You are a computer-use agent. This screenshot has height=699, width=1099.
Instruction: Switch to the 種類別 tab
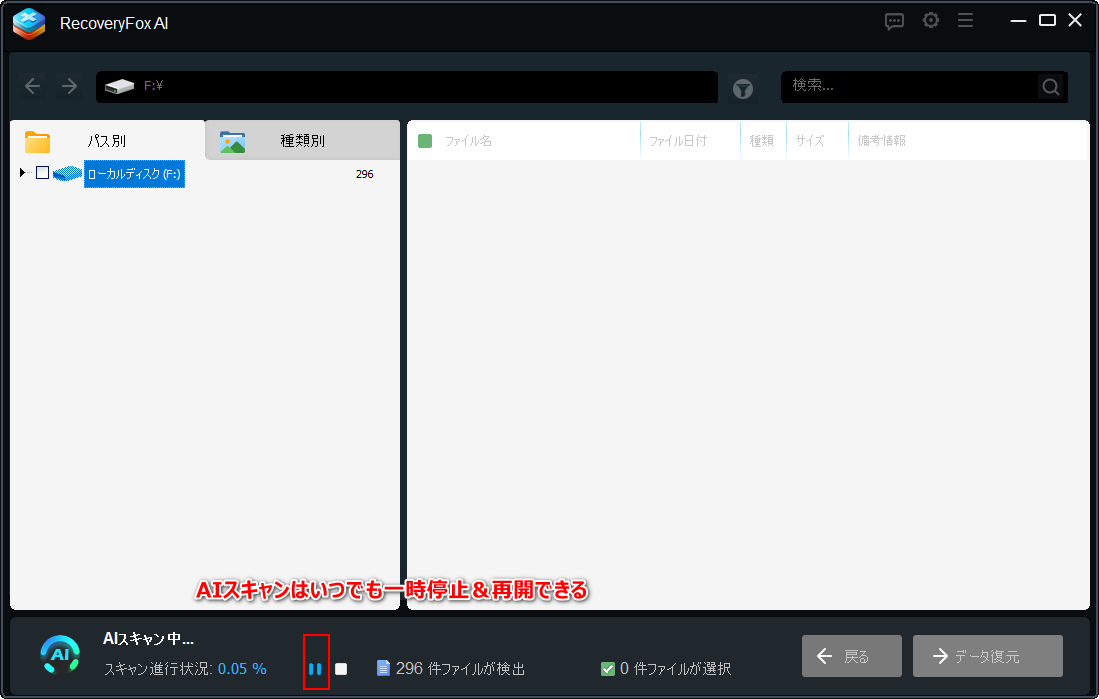[x=302, y=140]
